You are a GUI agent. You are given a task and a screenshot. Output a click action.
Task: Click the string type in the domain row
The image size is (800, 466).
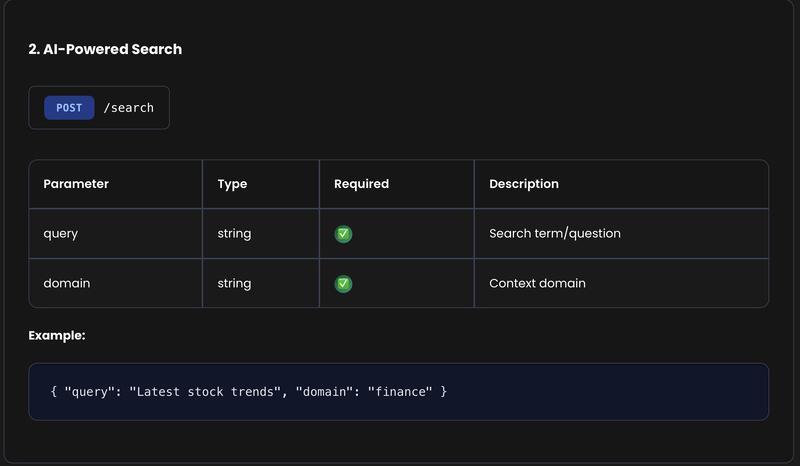point(234,284)
